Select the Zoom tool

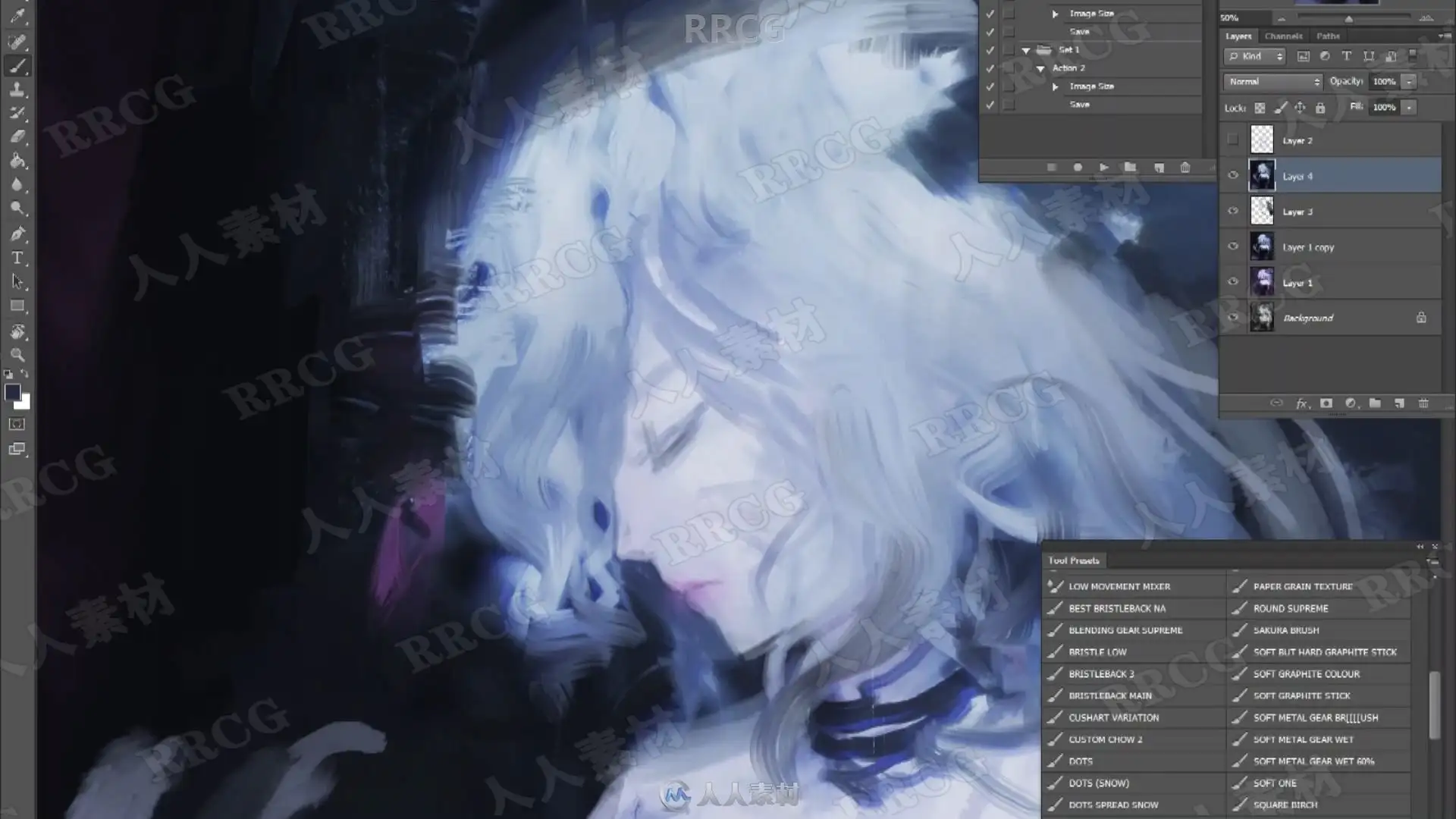click(x=17, y=355)
